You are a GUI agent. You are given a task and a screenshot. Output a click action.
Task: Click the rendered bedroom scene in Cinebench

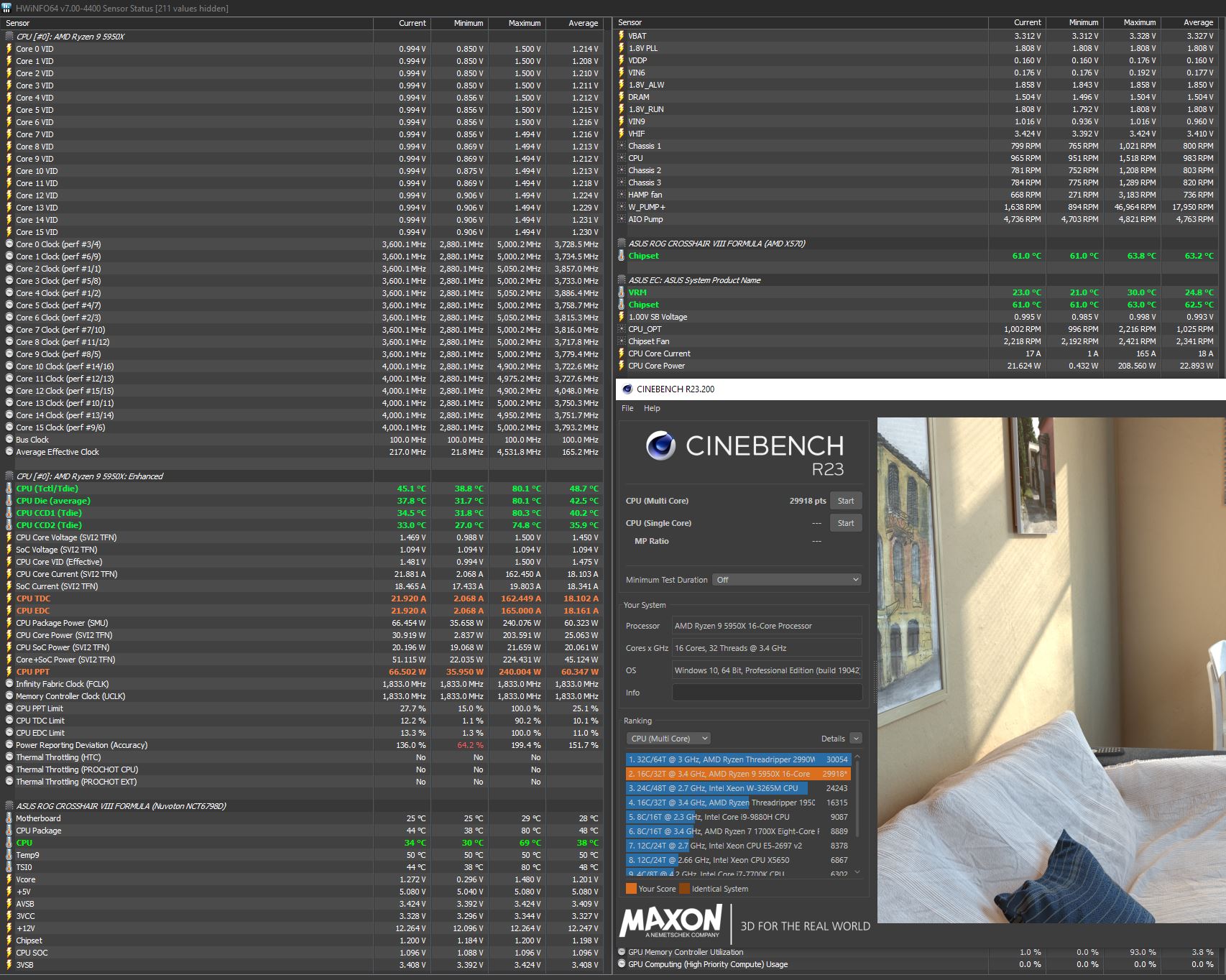[x=1051, y=670]
